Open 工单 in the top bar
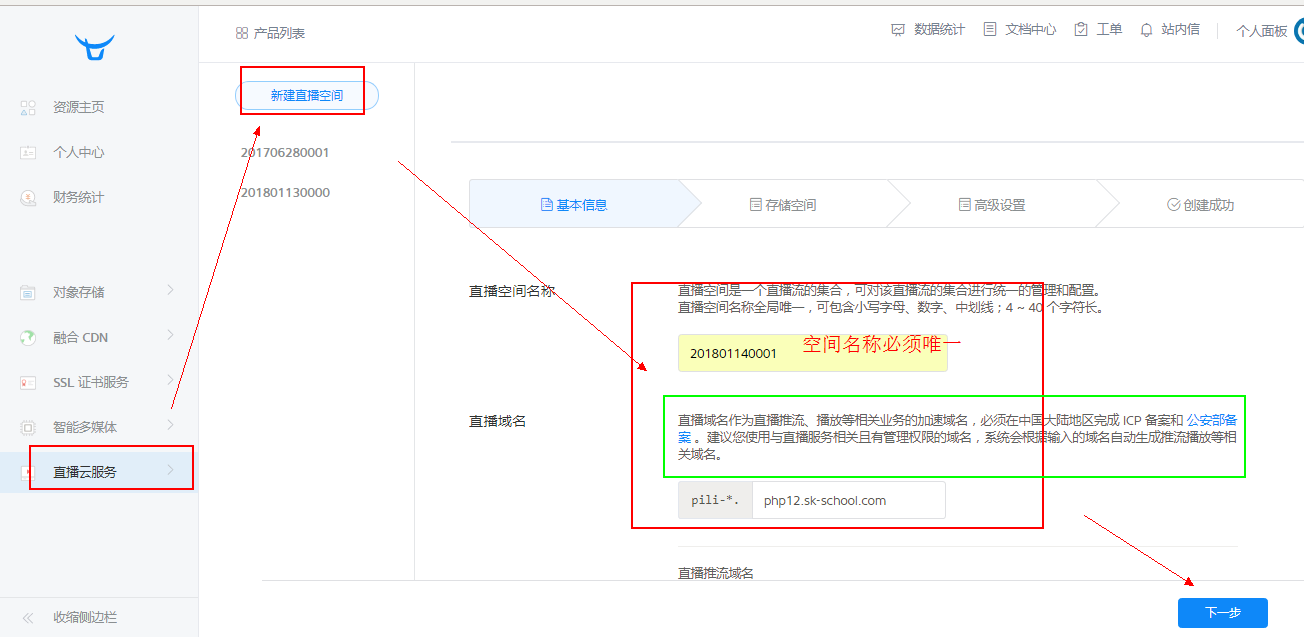The image size is (1304, 637). (x=1098, y=30)
